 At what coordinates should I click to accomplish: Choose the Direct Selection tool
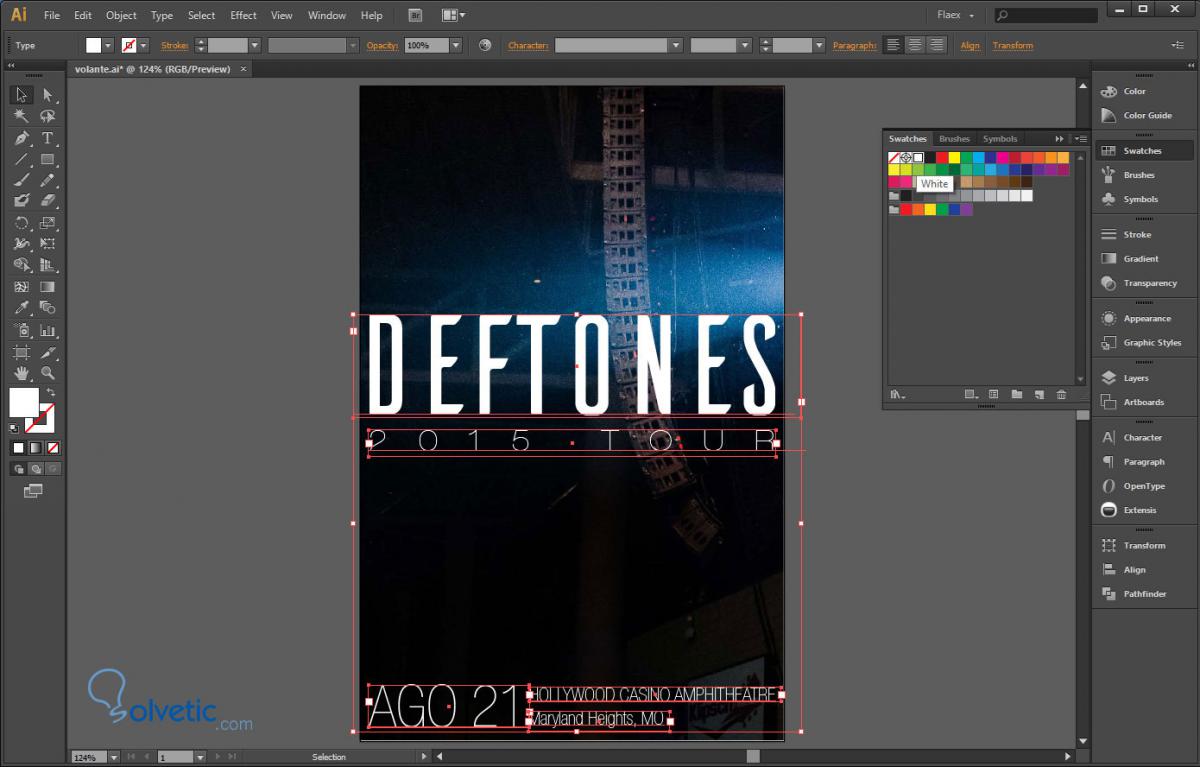pos(47,95)
